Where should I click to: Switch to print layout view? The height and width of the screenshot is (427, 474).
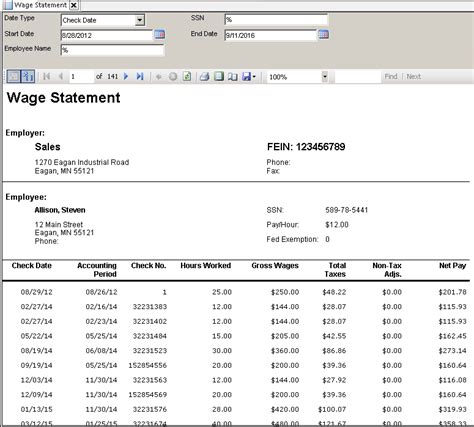pyautogui.click(x=219, y=77)
